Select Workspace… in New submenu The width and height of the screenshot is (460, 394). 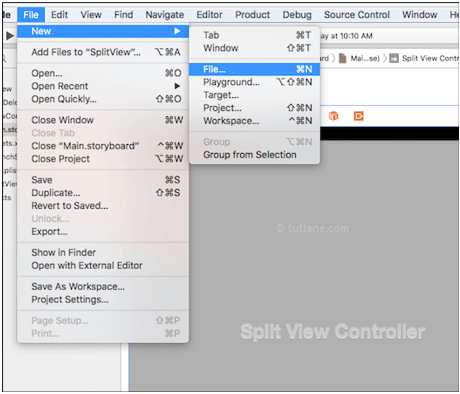255,121
